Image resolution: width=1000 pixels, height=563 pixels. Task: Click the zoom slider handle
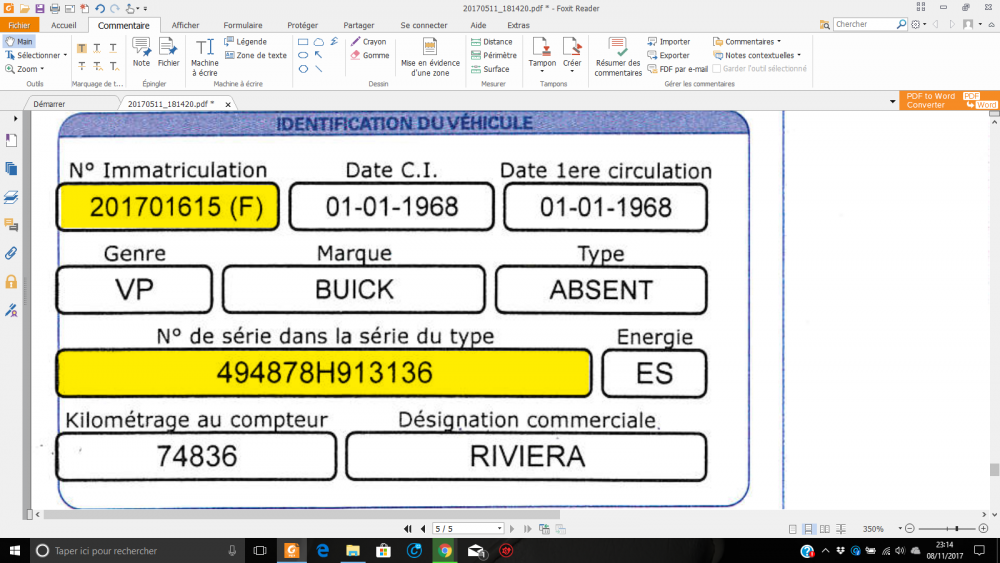[x=957, y=529]
